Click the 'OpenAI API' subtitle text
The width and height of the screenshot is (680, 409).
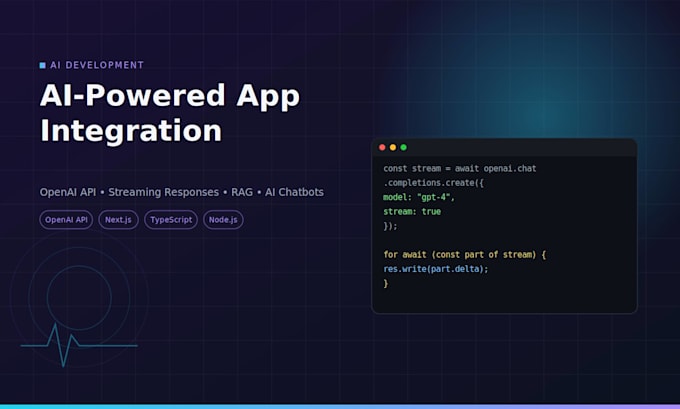pyautogui.click(x=68, y=192)
